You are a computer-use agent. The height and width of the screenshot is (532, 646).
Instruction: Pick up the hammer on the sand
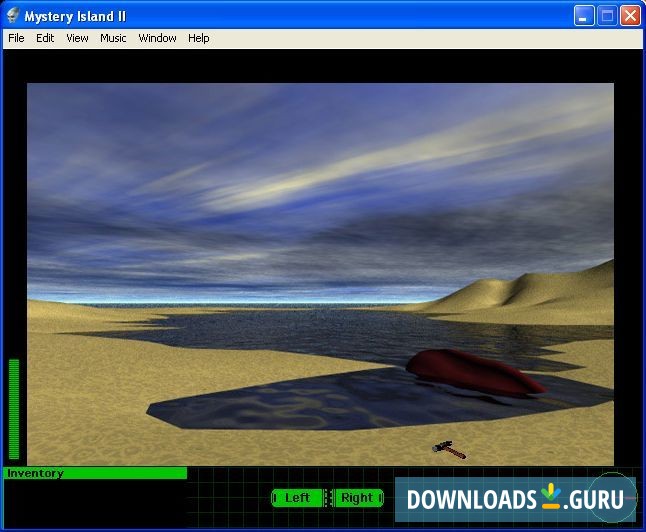click(449, 450)
